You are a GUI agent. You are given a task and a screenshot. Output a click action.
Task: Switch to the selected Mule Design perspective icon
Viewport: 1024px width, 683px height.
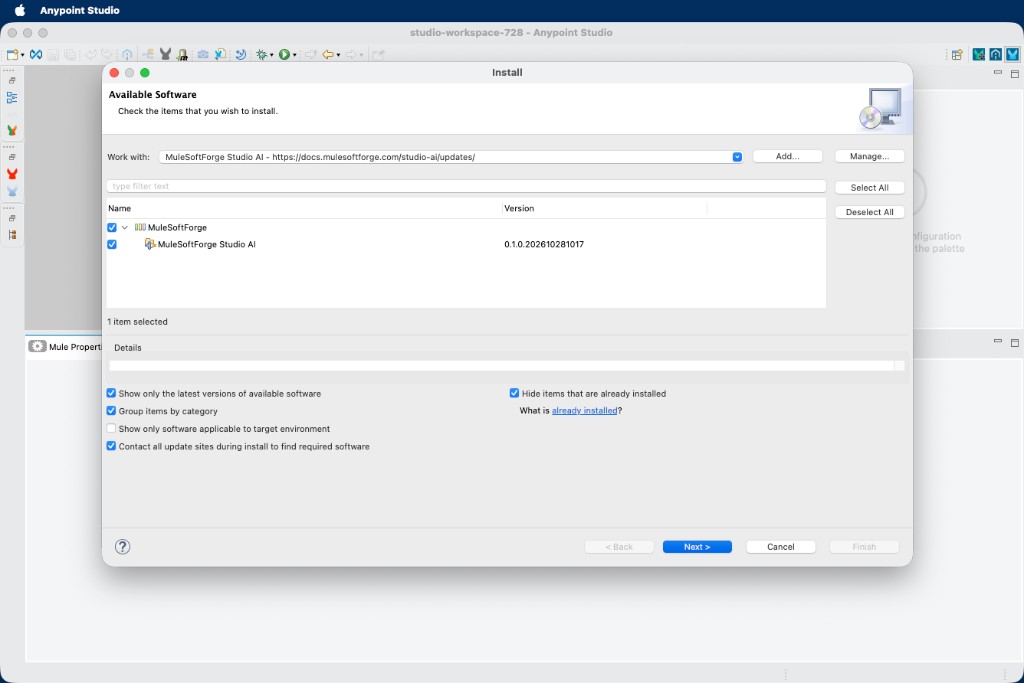pos(1012,55)
